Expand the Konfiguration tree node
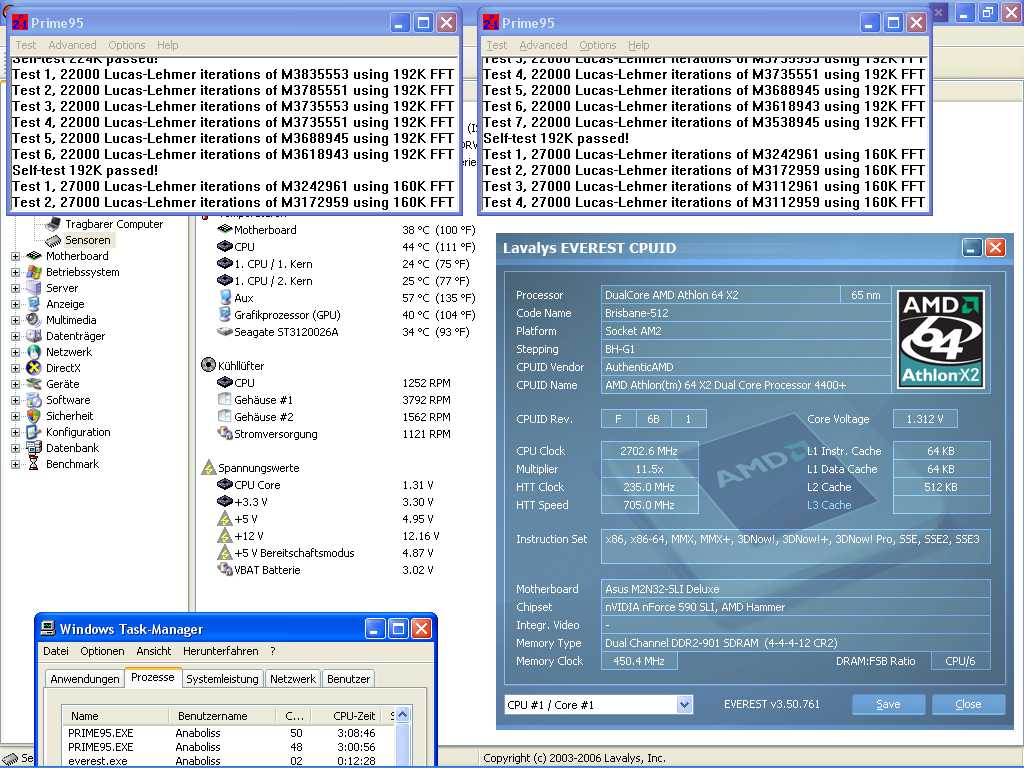The width and height of the screenshot is (1024, 768). (15, 432)
